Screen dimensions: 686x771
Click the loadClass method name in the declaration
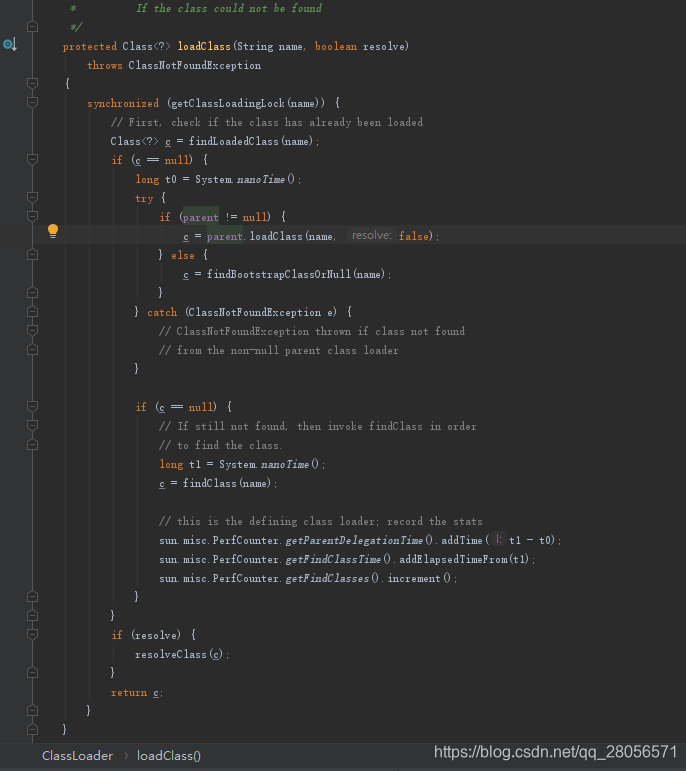(204, 46)
